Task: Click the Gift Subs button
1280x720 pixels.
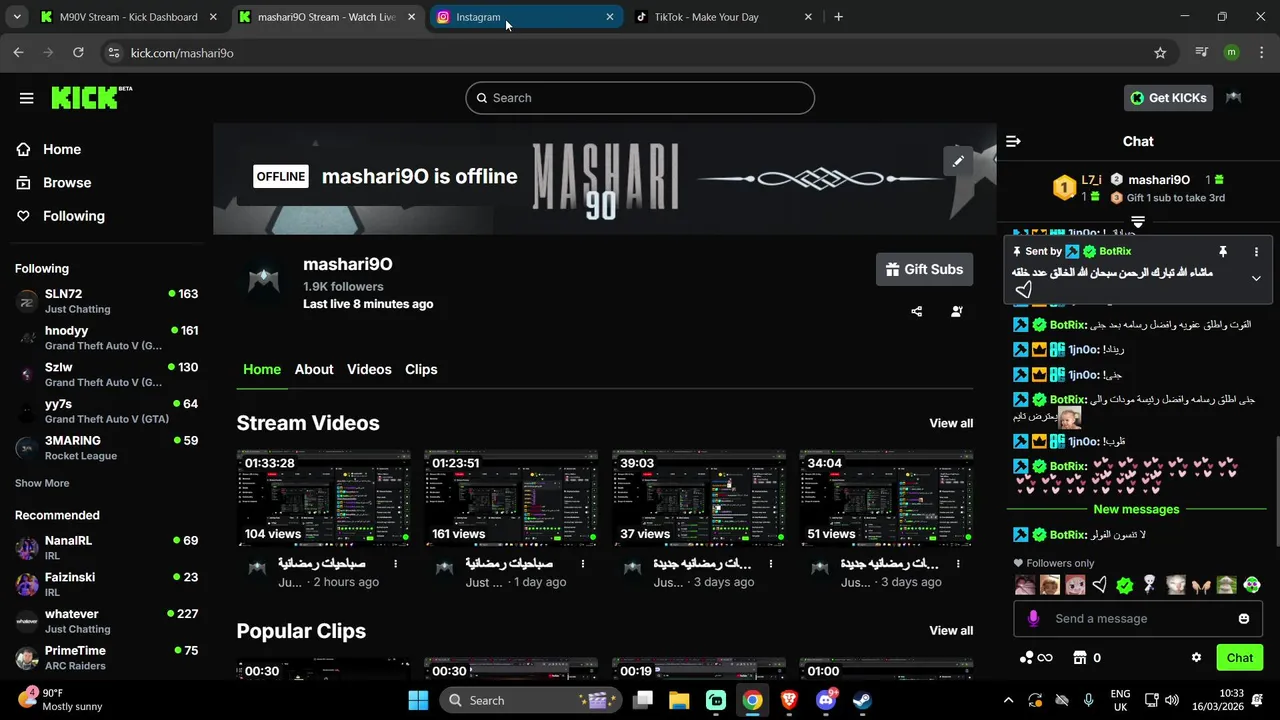Action: (x=924, y=269)
